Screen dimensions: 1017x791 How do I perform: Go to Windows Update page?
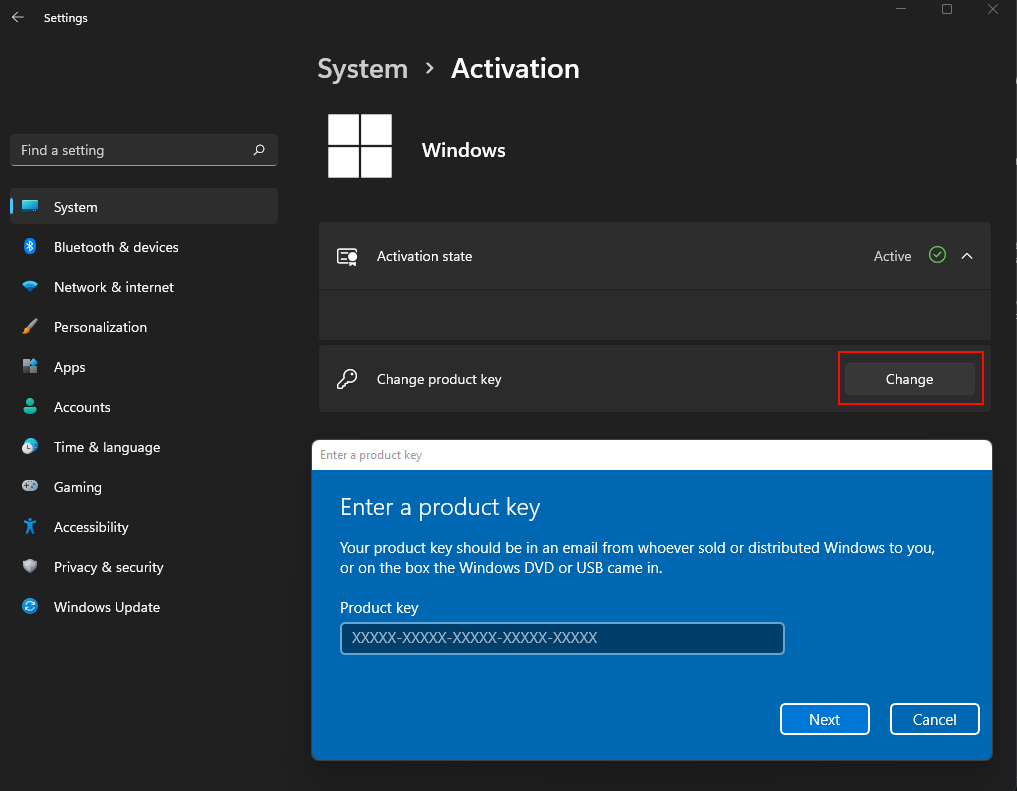pos(144,607)
